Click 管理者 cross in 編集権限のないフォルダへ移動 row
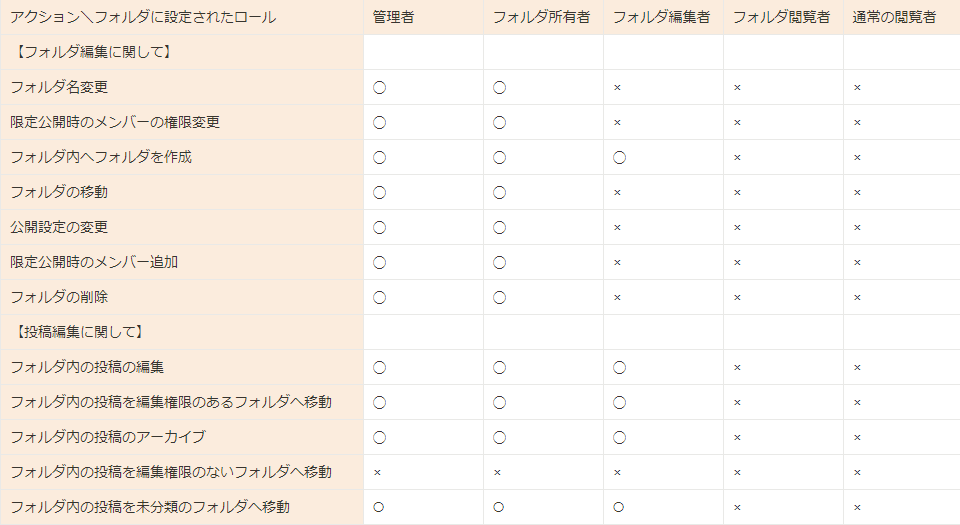The height and width of the screenshot is (525, 960). pos(377,472)
